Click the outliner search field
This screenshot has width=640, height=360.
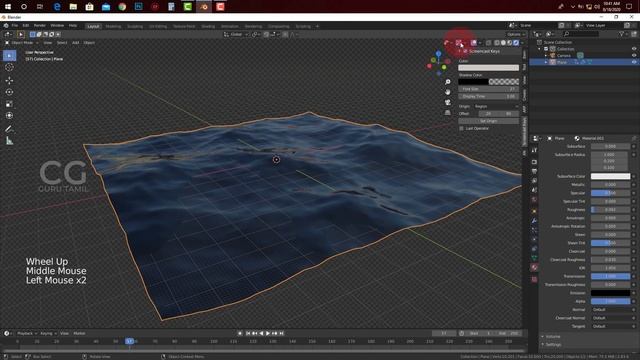click(x=580, y=34)
